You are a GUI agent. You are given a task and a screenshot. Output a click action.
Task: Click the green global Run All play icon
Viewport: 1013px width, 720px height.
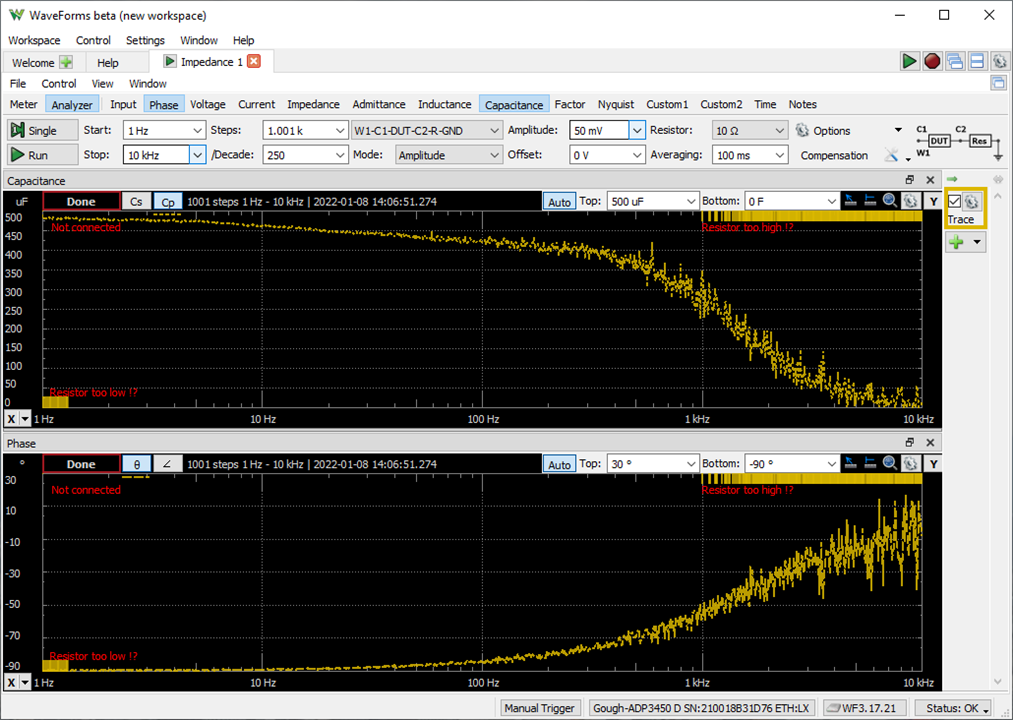909,61
